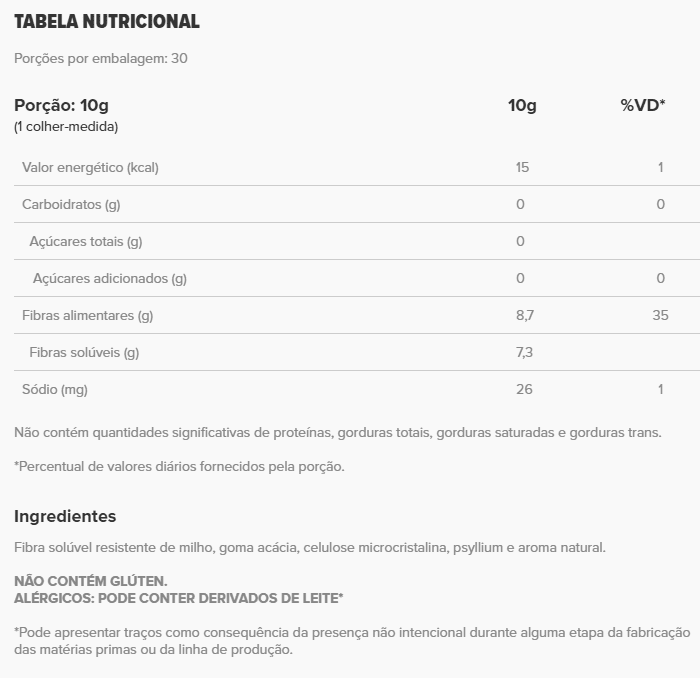700x678 pixels.
Task: Click the 26 sódio value
Action: point(524,389)
